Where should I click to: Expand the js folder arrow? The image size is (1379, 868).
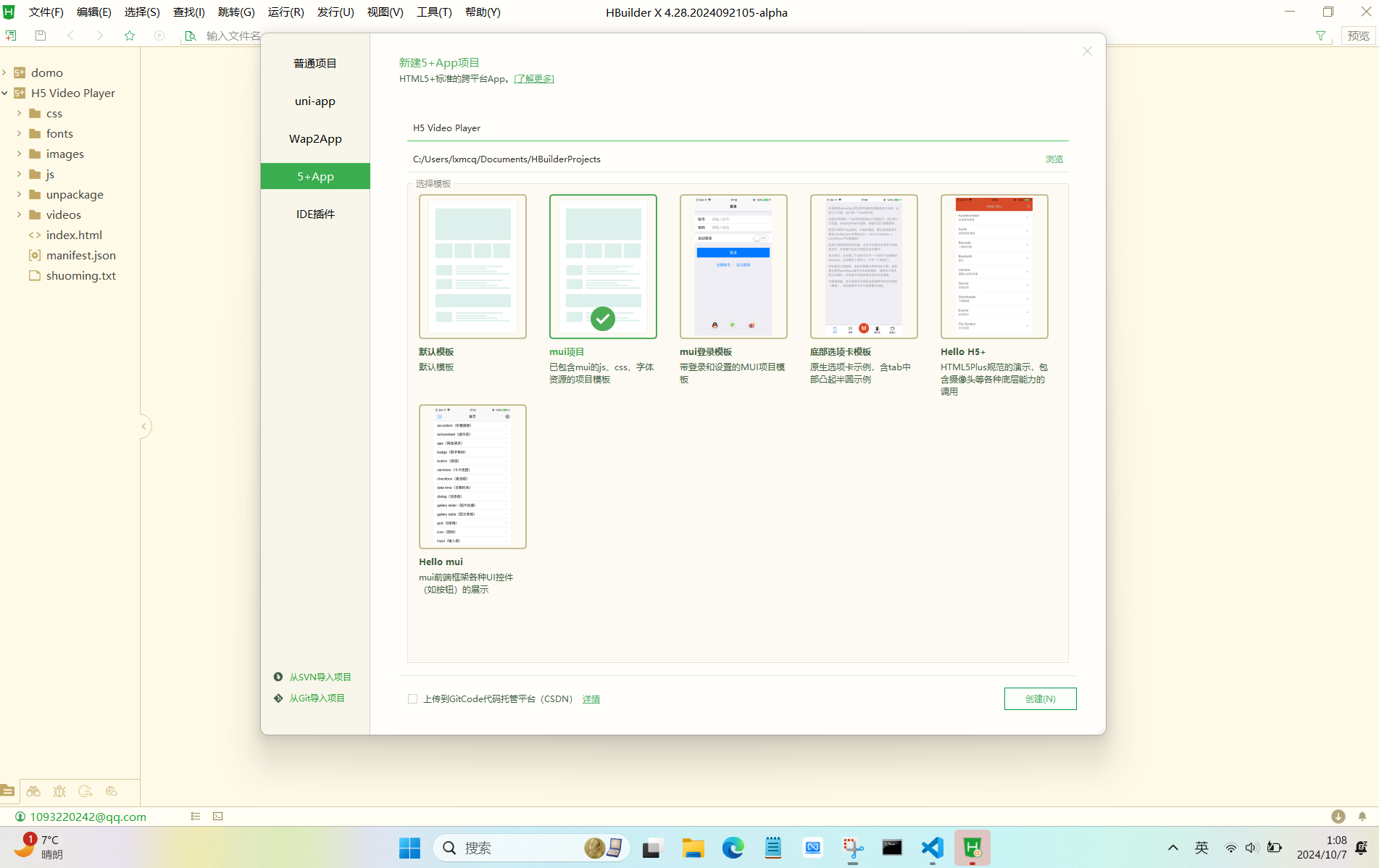(x=20, y=174)
